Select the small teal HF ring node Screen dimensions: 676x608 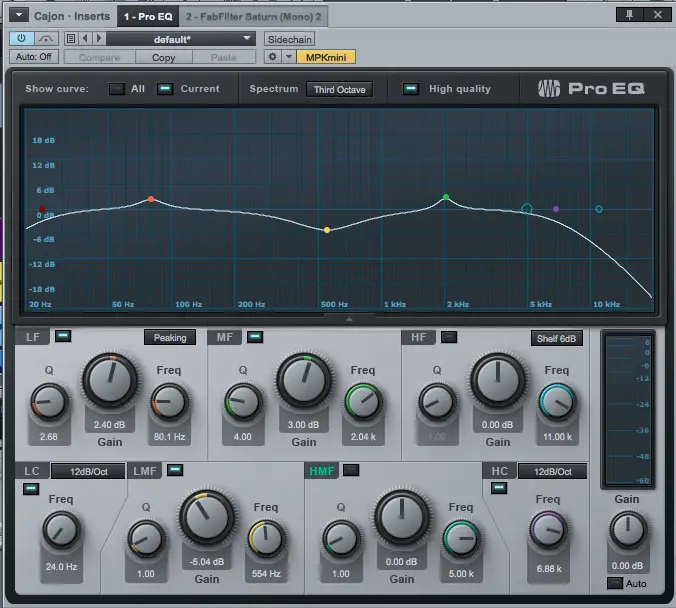pyautogui.click(x=599, y=209)
